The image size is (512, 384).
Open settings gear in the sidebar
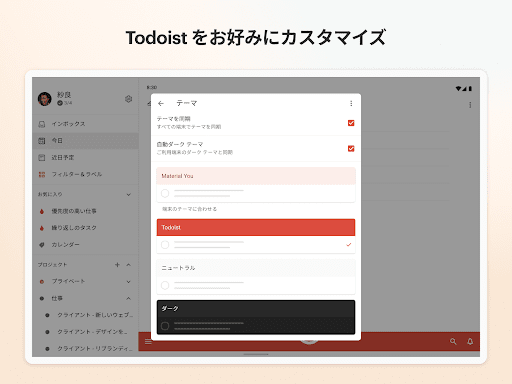(x=129, y=99)
